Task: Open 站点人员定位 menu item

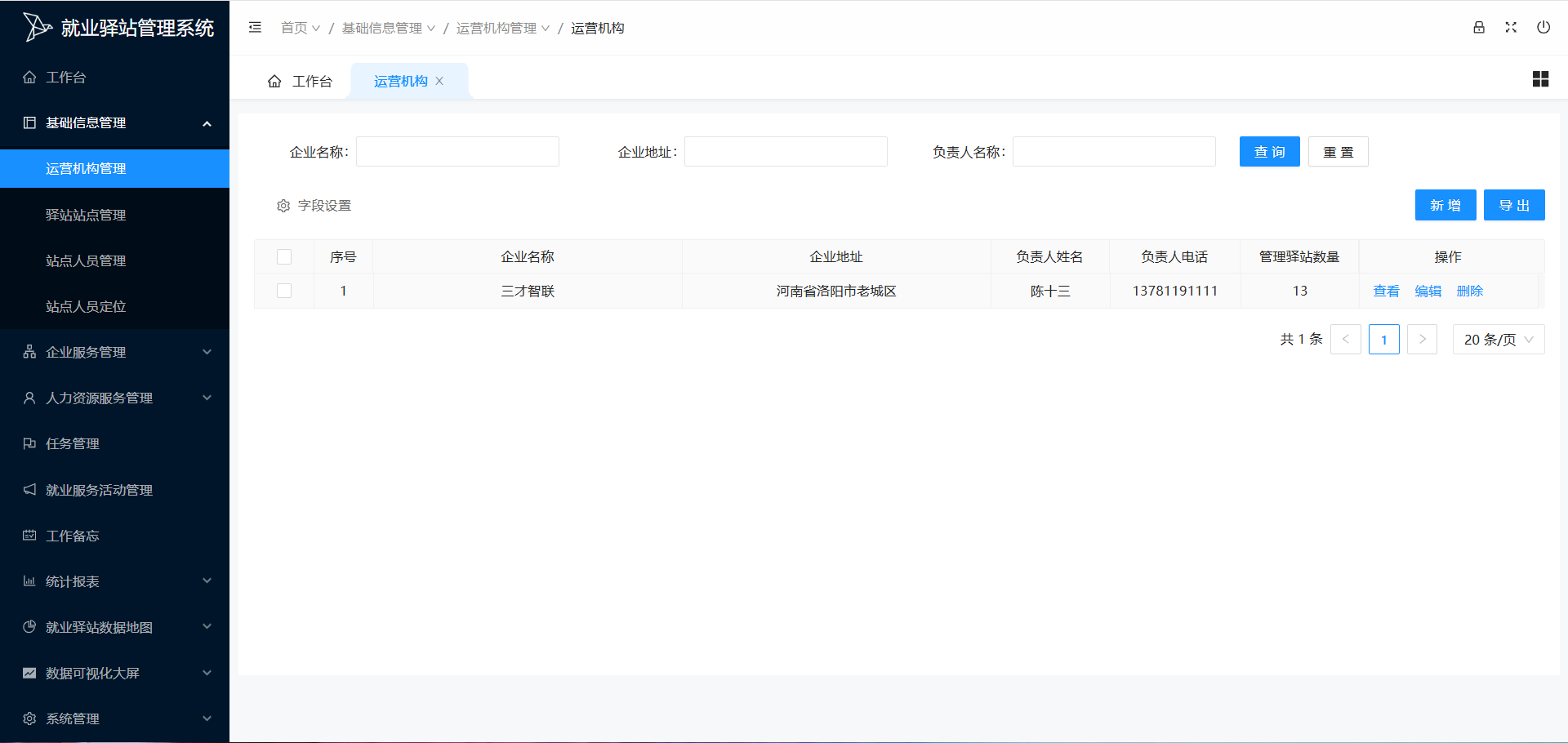Action: (x=114, y=306)
